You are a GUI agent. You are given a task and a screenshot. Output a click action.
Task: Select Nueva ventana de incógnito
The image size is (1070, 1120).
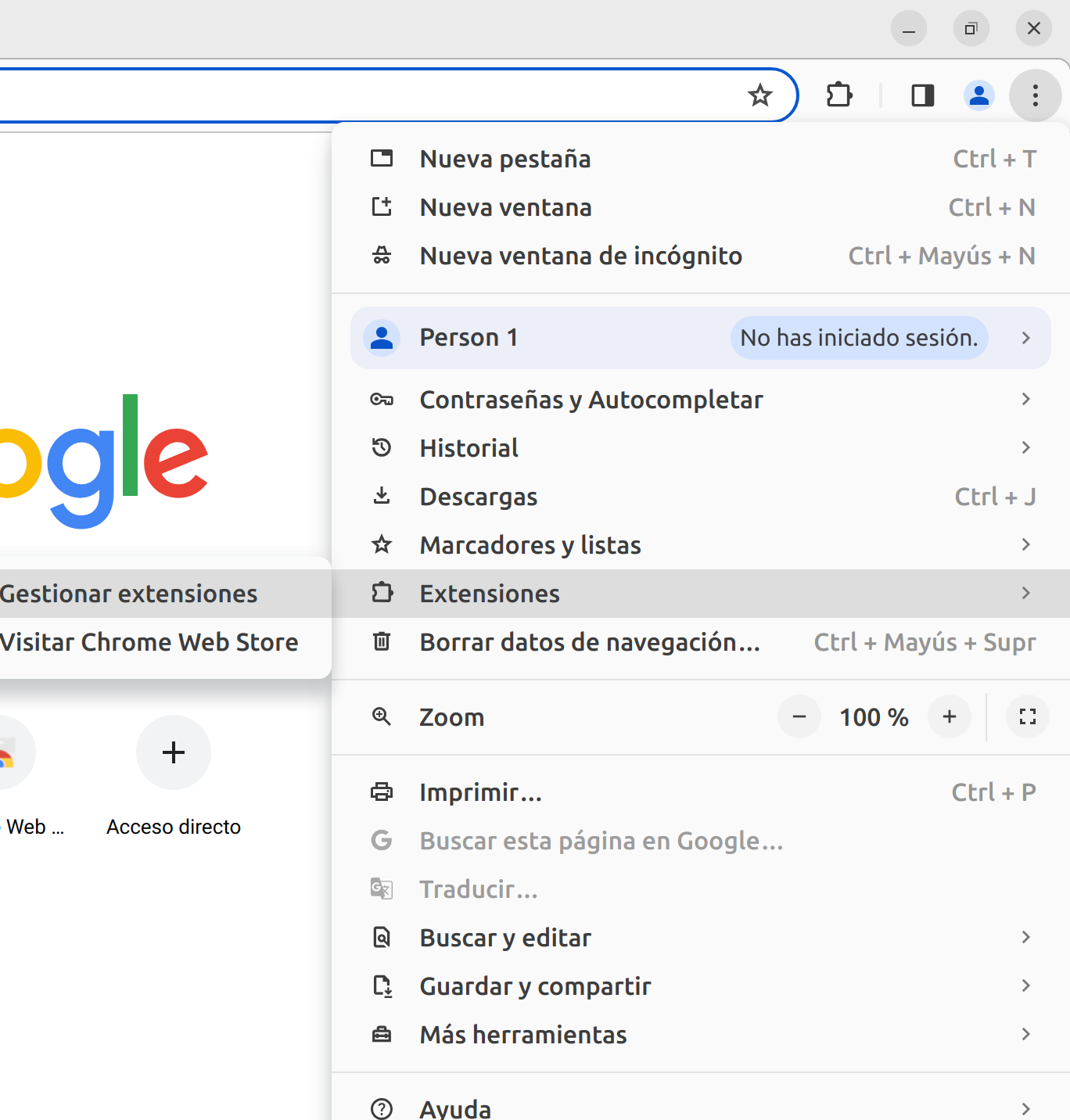pyautogui.click(x=580, y=256)
